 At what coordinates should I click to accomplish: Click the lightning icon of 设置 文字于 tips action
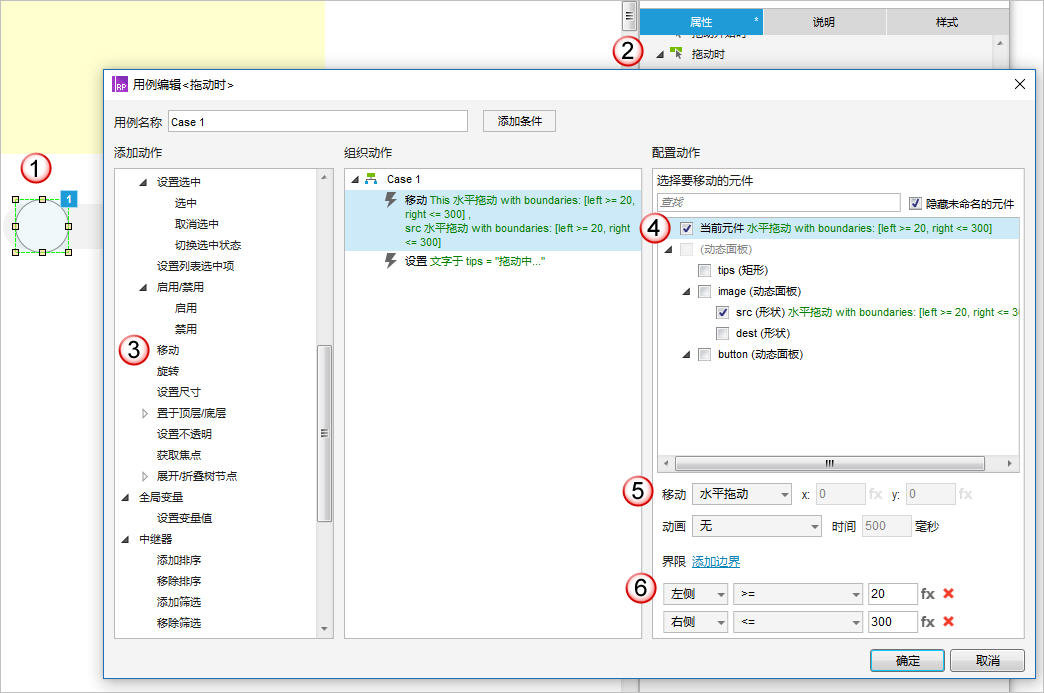click(391, 261)
